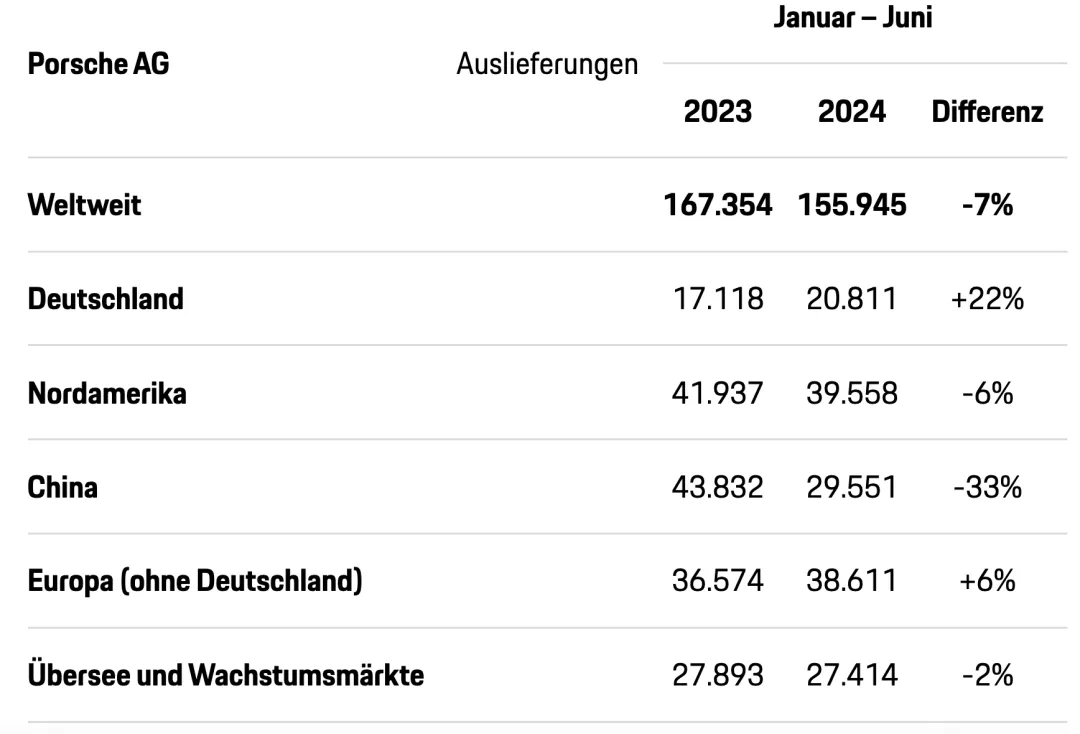Select the 2024 column header
This screenshot has width=1080, height=734.
851,112
